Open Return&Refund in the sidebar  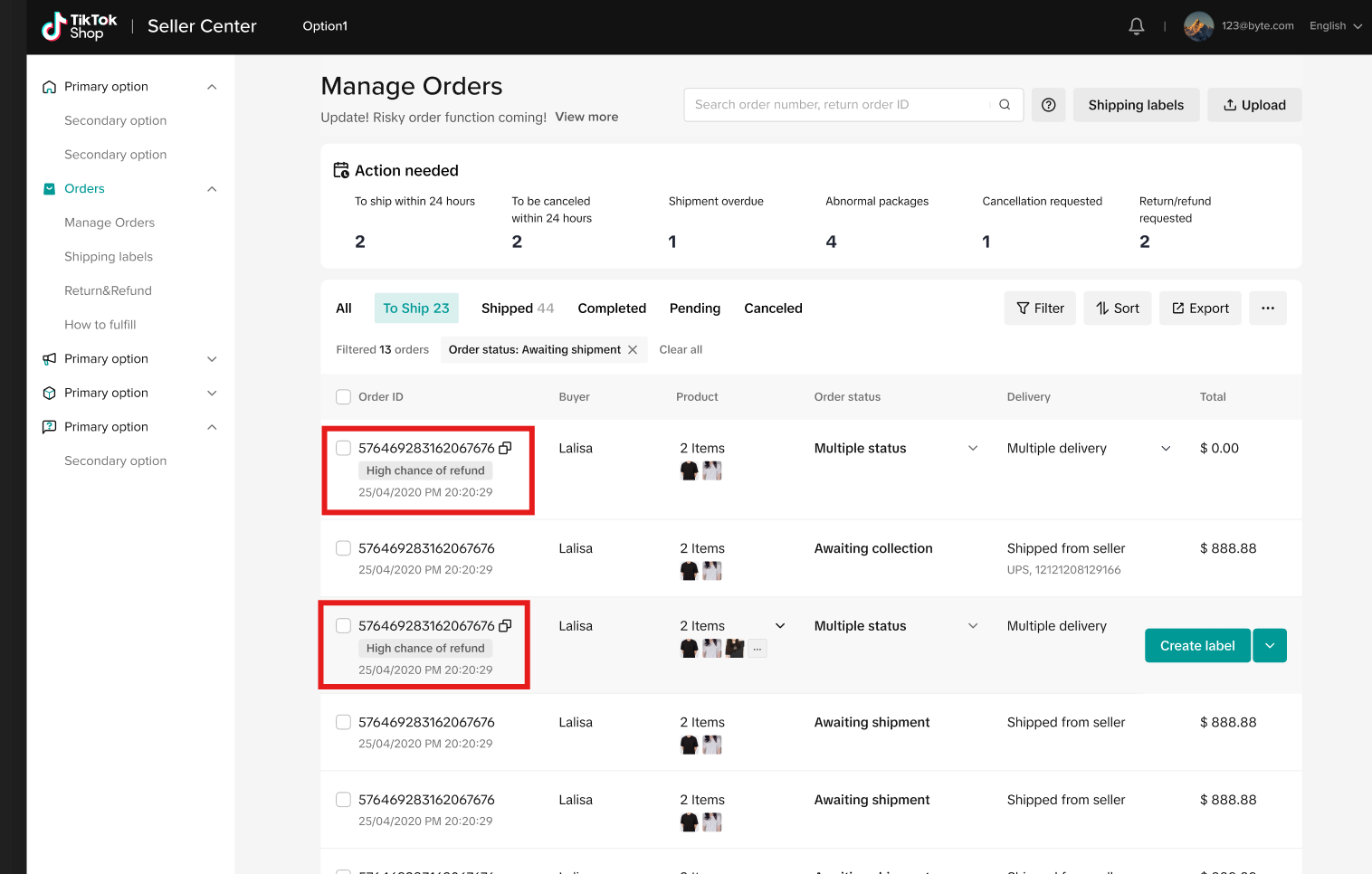click(x=108, y=290)
